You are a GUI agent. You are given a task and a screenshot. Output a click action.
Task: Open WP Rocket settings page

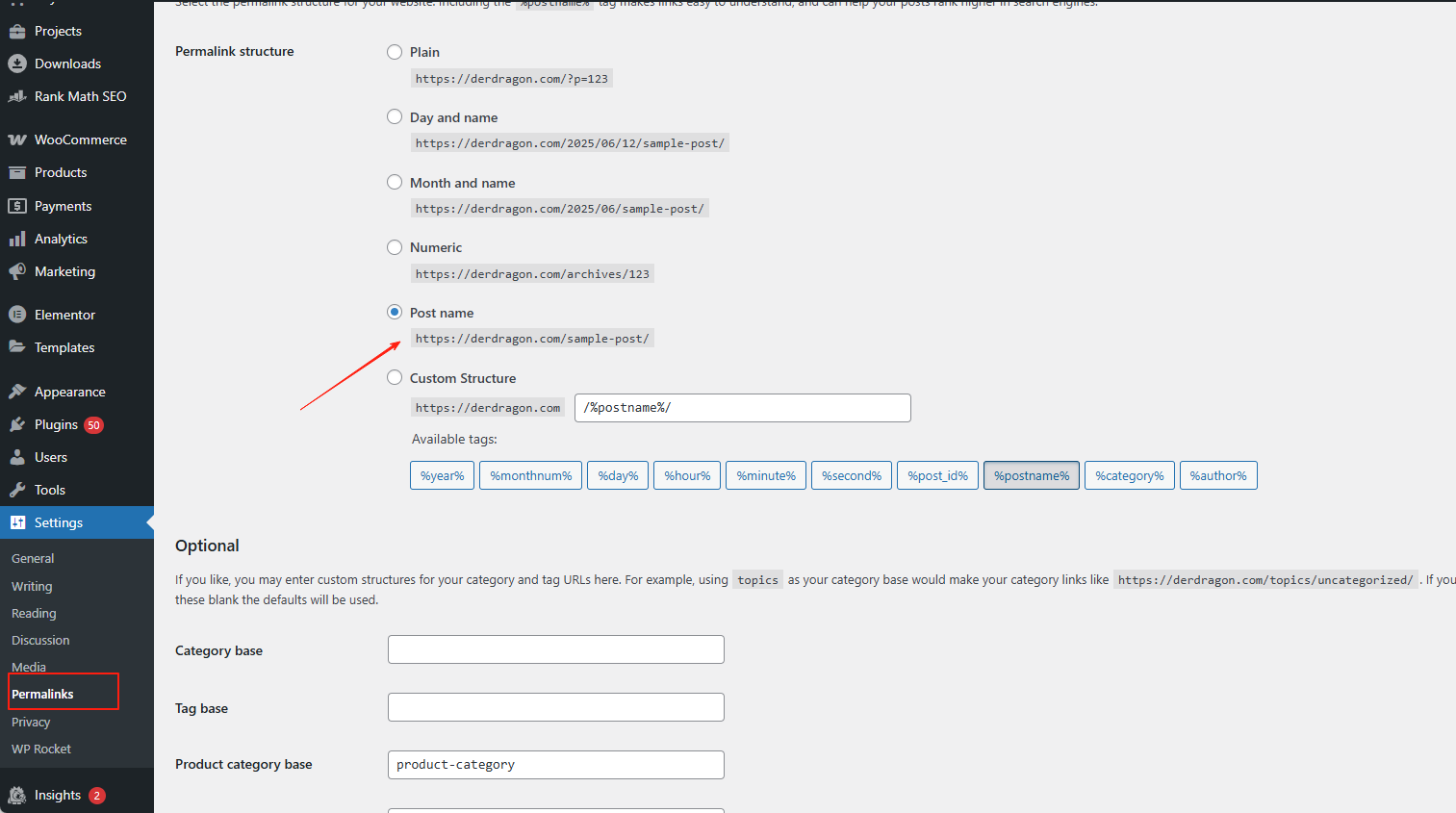click(41, 749)
